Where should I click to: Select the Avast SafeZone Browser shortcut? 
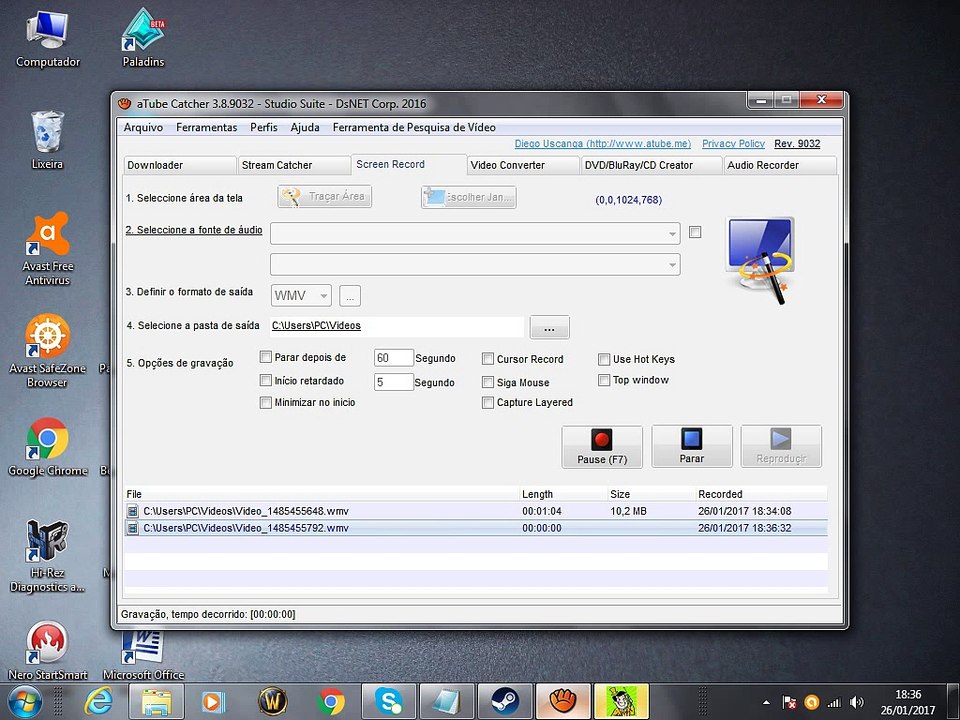pos(47,350)
